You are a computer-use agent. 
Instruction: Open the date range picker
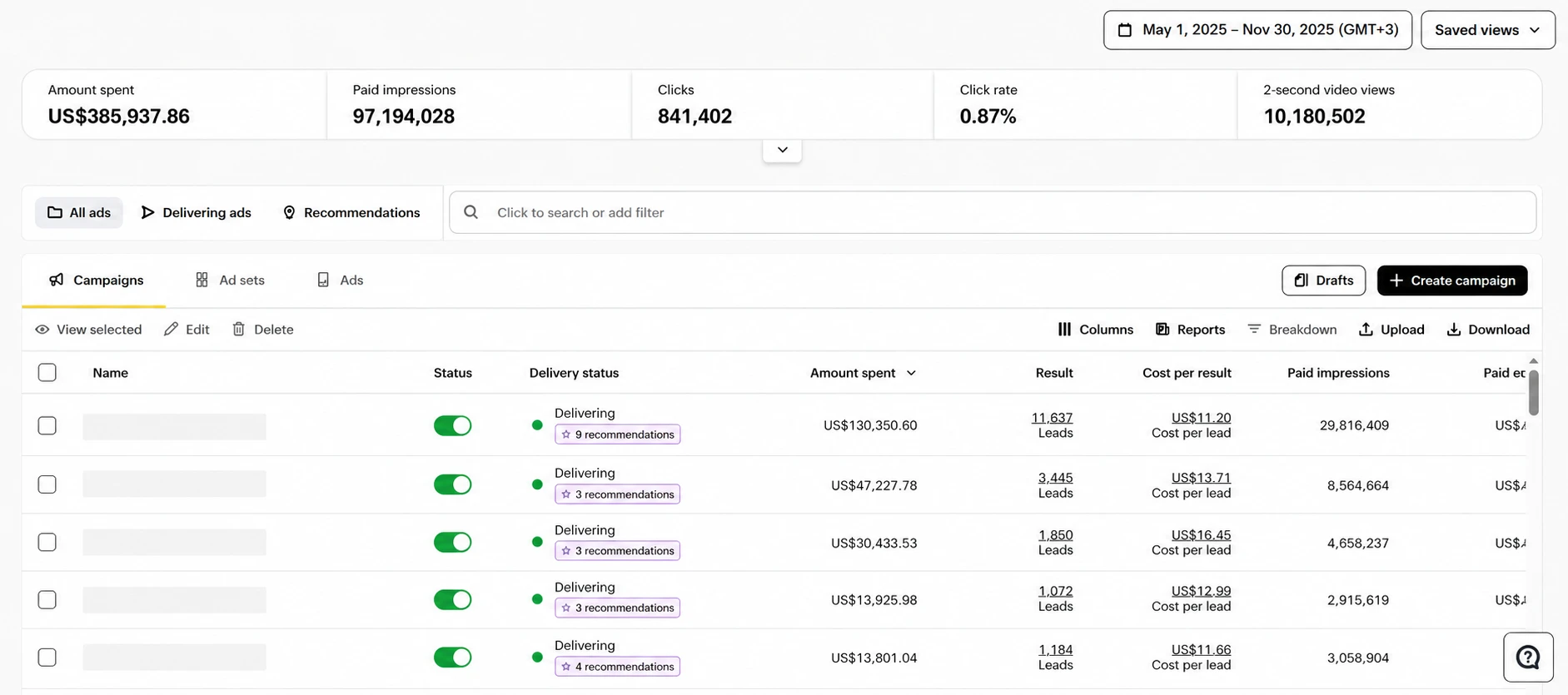coord(1257,30)
